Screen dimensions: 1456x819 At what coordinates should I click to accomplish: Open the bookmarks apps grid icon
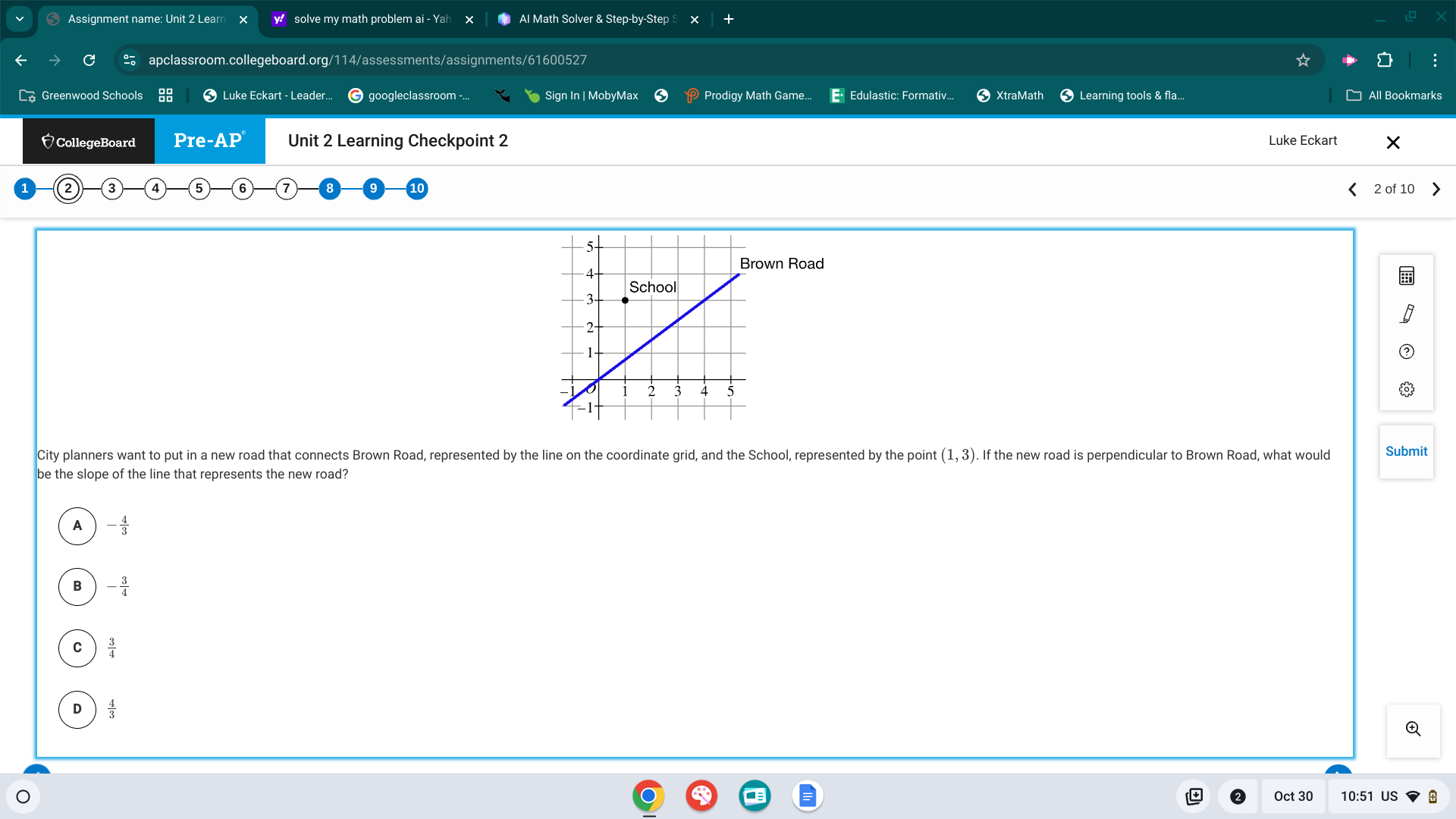165,96
